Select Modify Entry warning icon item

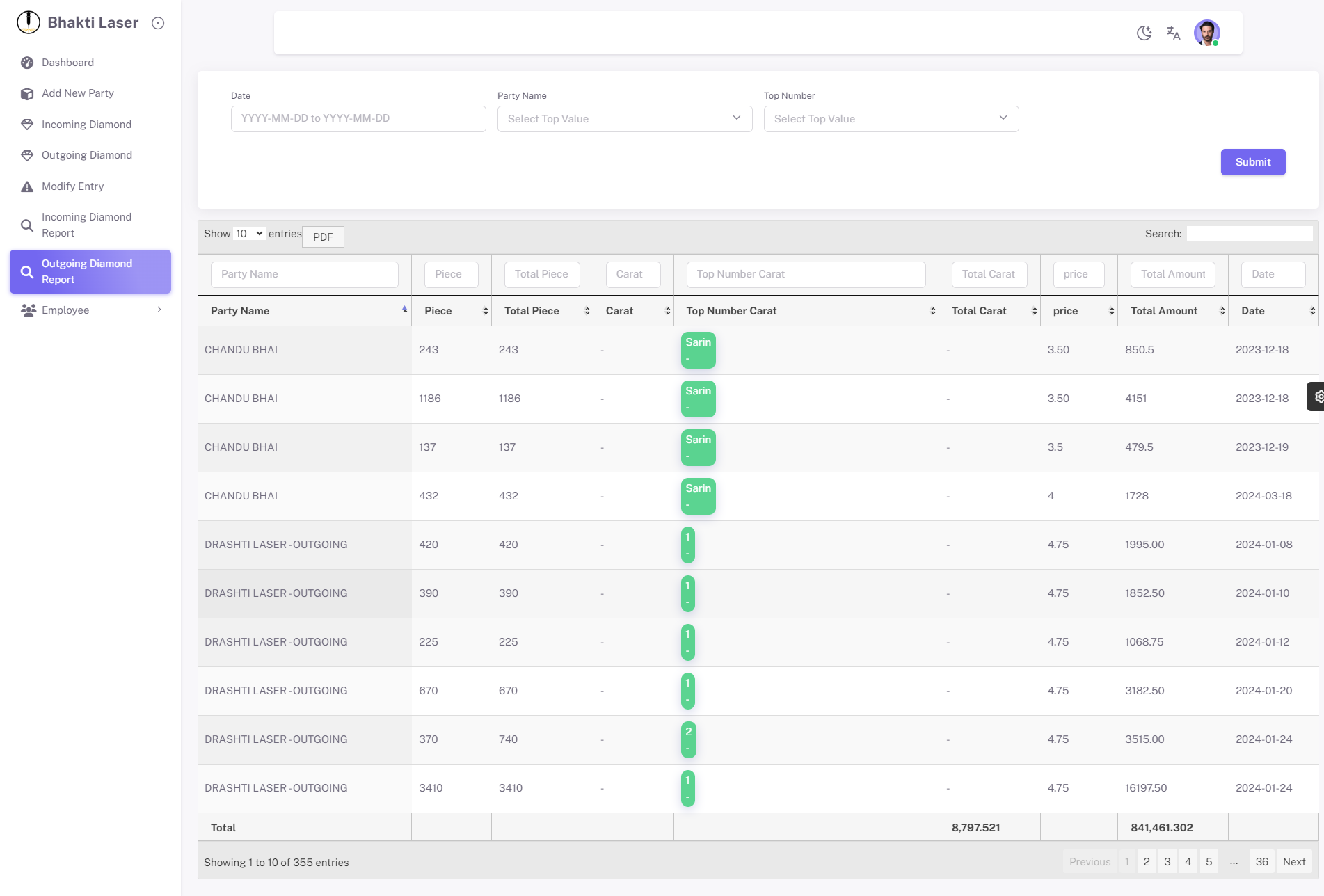point(72,186)
